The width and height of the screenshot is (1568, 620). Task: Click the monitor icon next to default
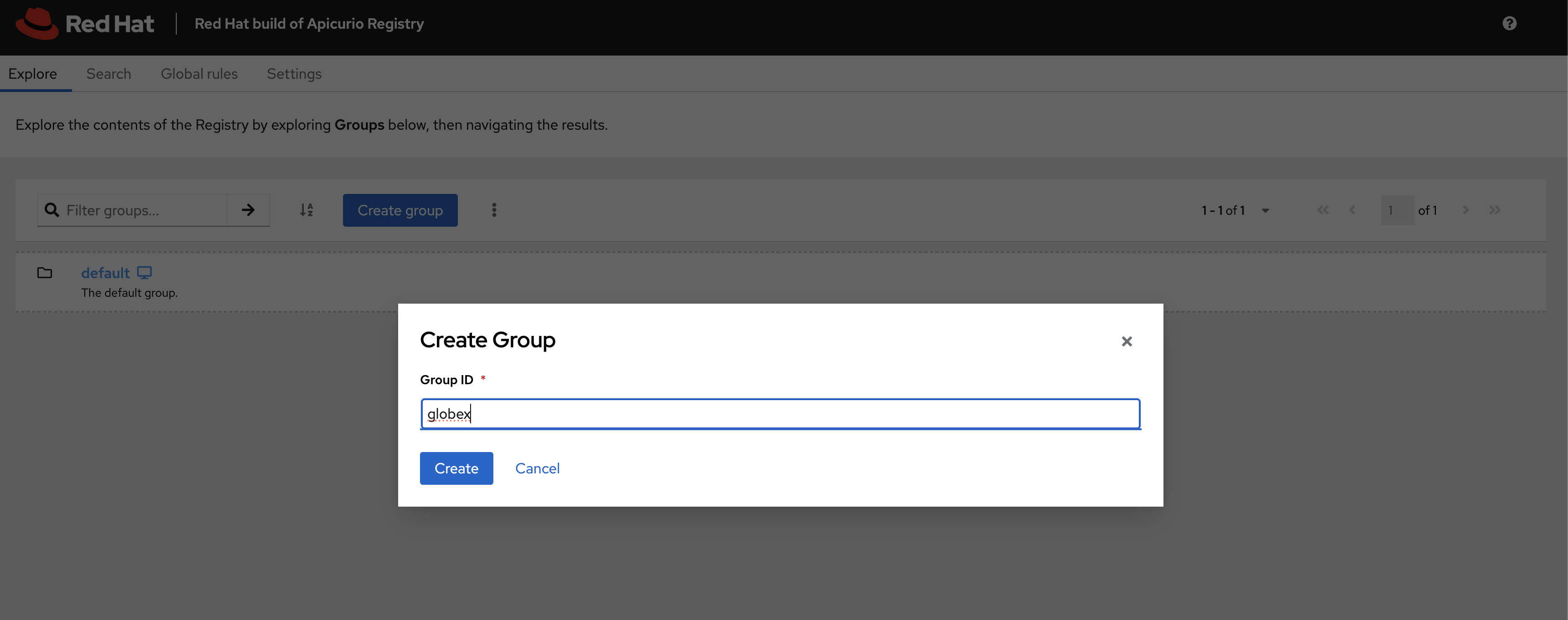coord(144,273)
